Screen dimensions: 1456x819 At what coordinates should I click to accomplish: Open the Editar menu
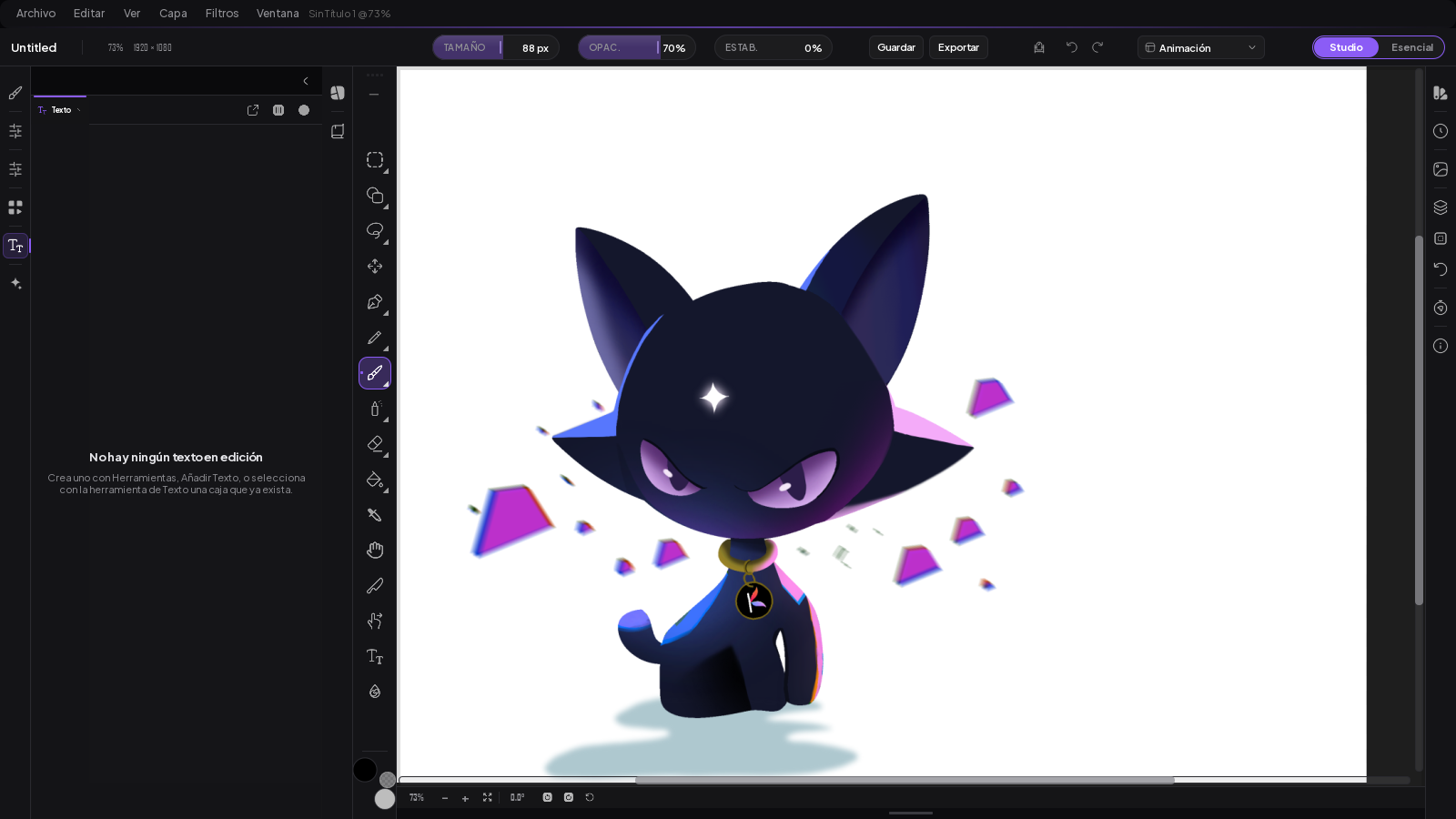pyautogui.click(x=89, y=14)
